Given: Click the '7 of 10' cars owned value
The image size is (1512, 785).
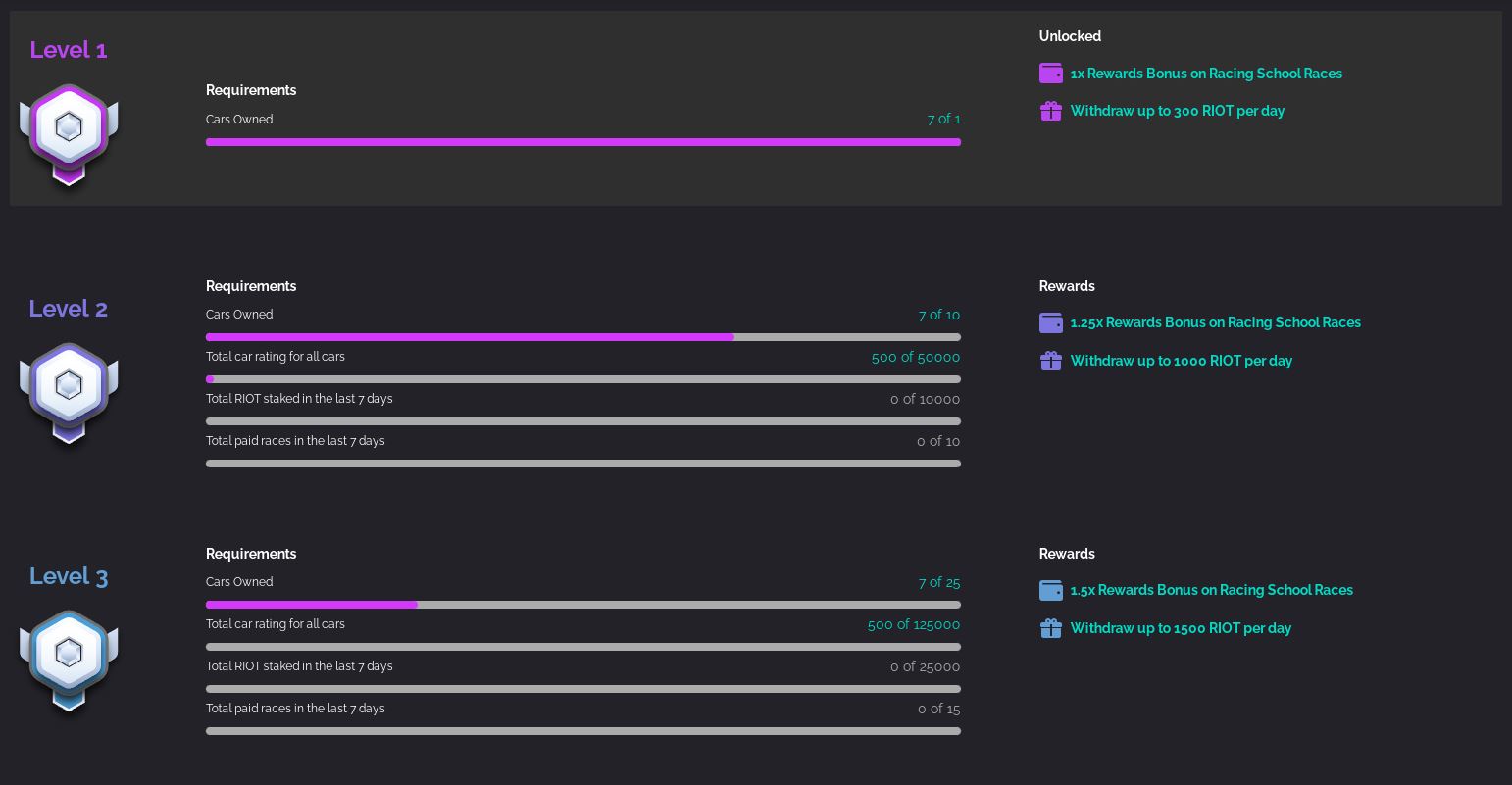Looking at the screenshot, I should (x=939, y=315).
